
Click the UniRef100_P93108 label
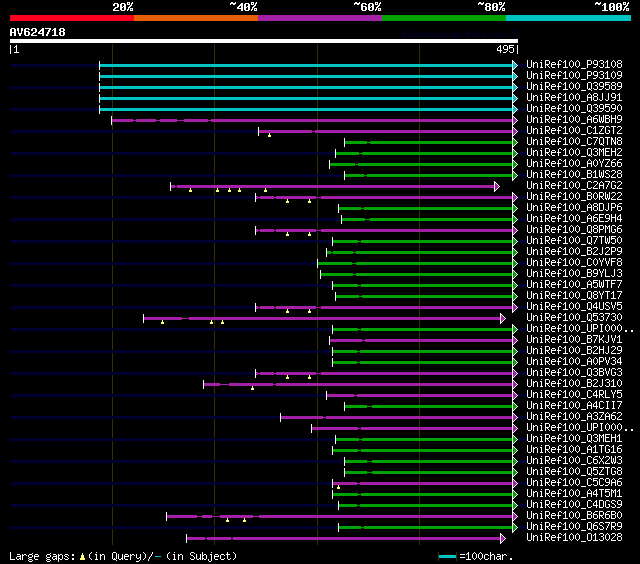pos(574,64)
